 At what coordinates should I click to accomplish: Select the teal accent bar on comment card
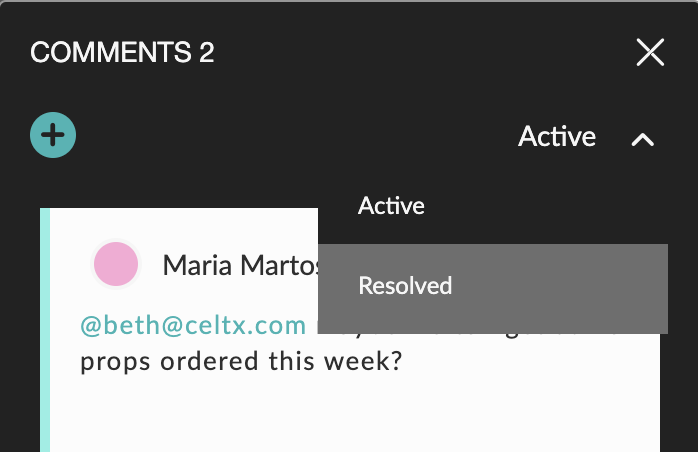pyautogui.click(x=45, y=330)
